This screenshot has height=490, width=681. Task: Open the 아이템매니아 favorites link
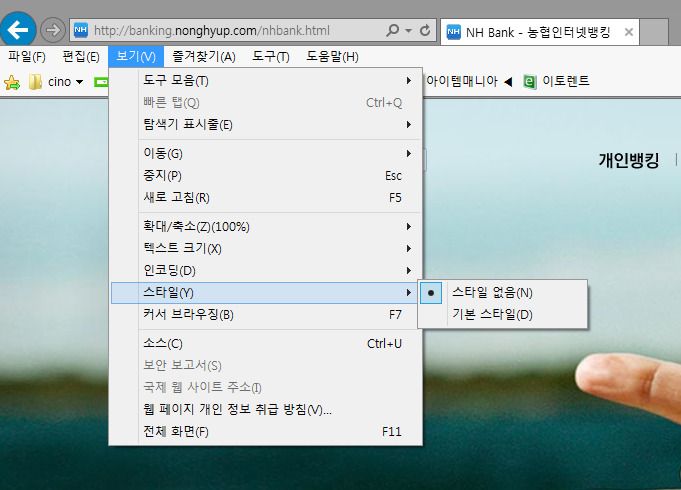point(462,81)
